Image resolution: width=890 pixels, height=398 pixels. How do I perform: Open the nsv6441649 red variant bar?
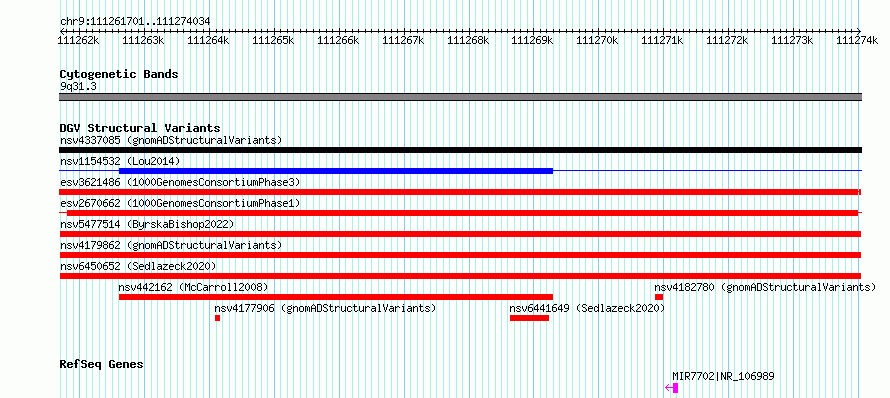tap(529, 318)
